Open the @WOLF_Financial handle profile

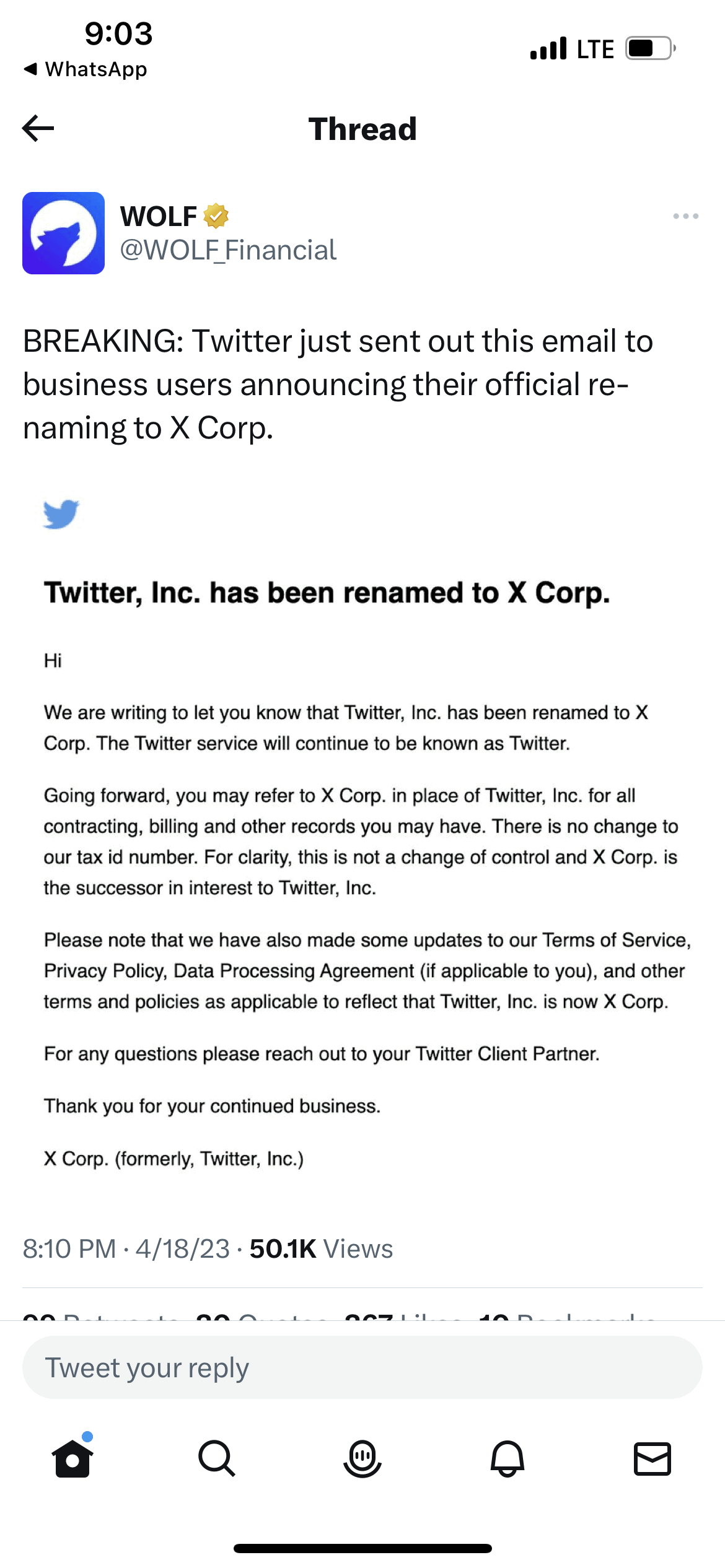[x=228, y=250]
